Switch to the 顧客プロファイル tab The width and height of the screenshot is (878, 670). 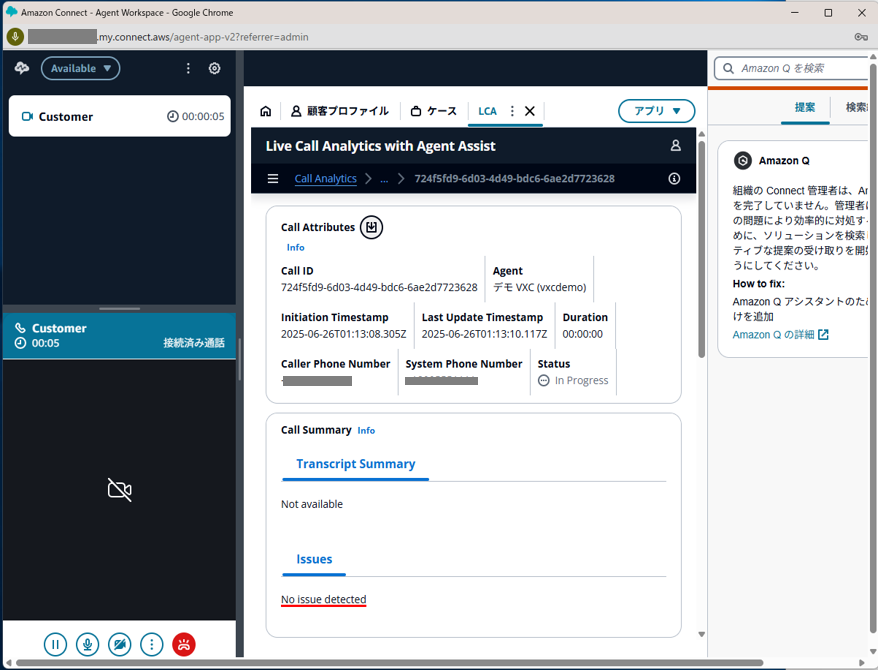pos(340,111)
